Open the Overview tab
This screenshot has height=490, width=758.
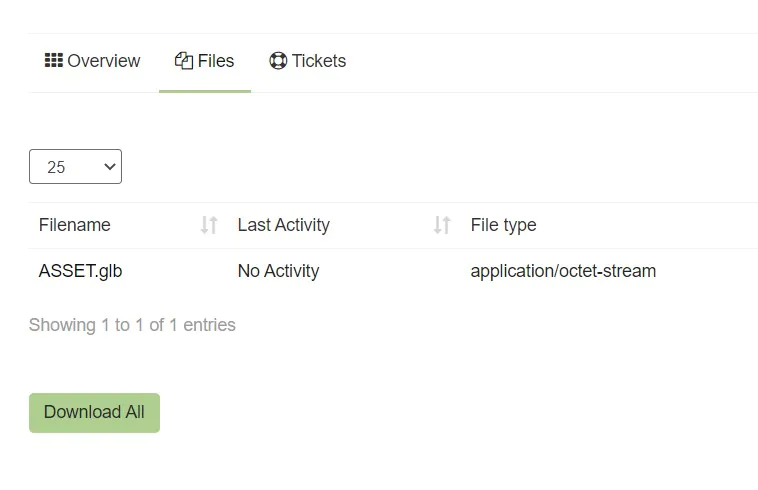(x=92, y=61)
